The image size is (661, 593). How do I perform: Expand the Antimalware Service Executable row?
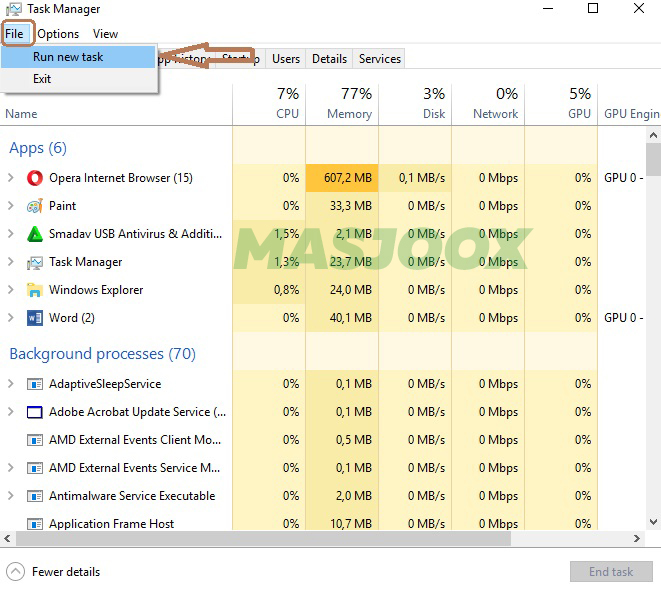pos(11,496)
